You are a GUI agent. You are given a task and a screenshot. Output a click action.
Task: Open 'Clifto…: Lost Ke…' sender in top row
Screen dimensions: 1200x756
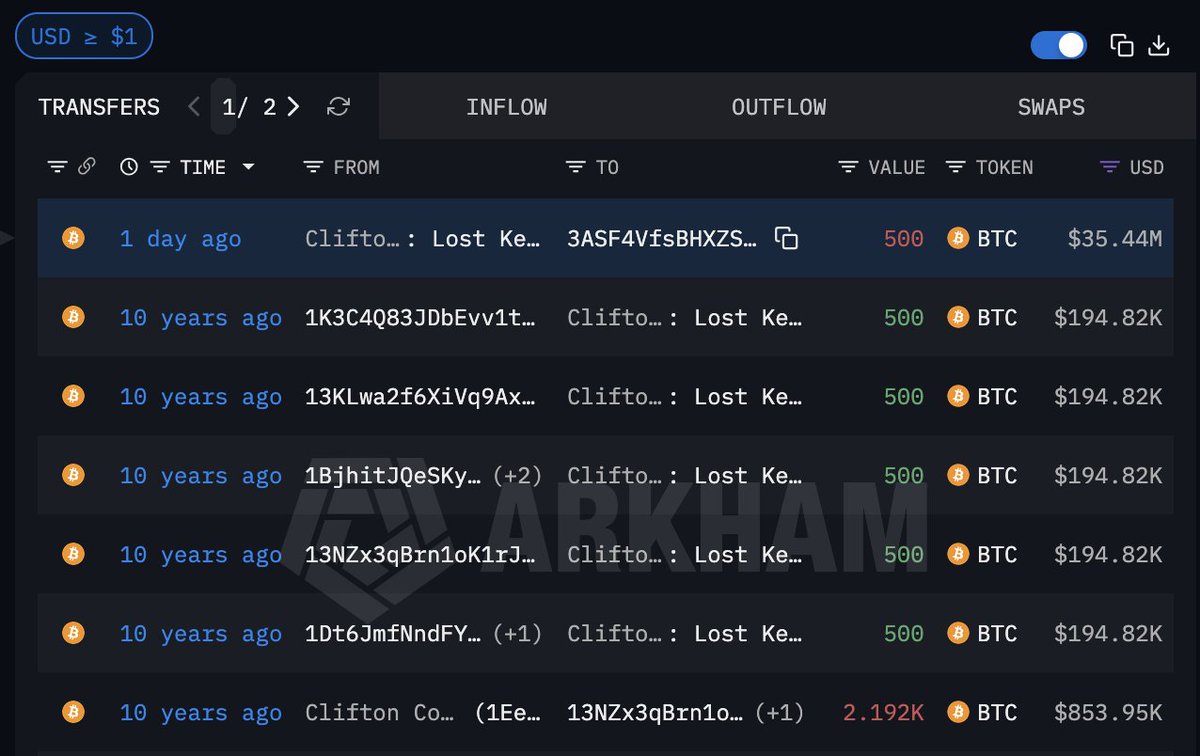(x=421, y=239)
